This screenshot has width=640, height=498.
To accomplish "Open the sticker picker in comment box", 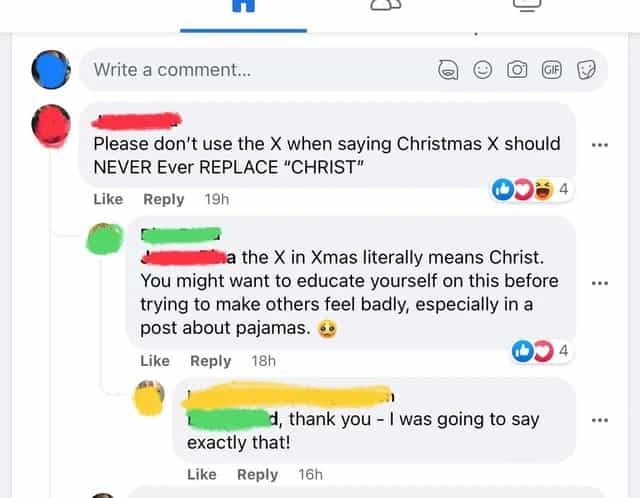I will [587, 70].
